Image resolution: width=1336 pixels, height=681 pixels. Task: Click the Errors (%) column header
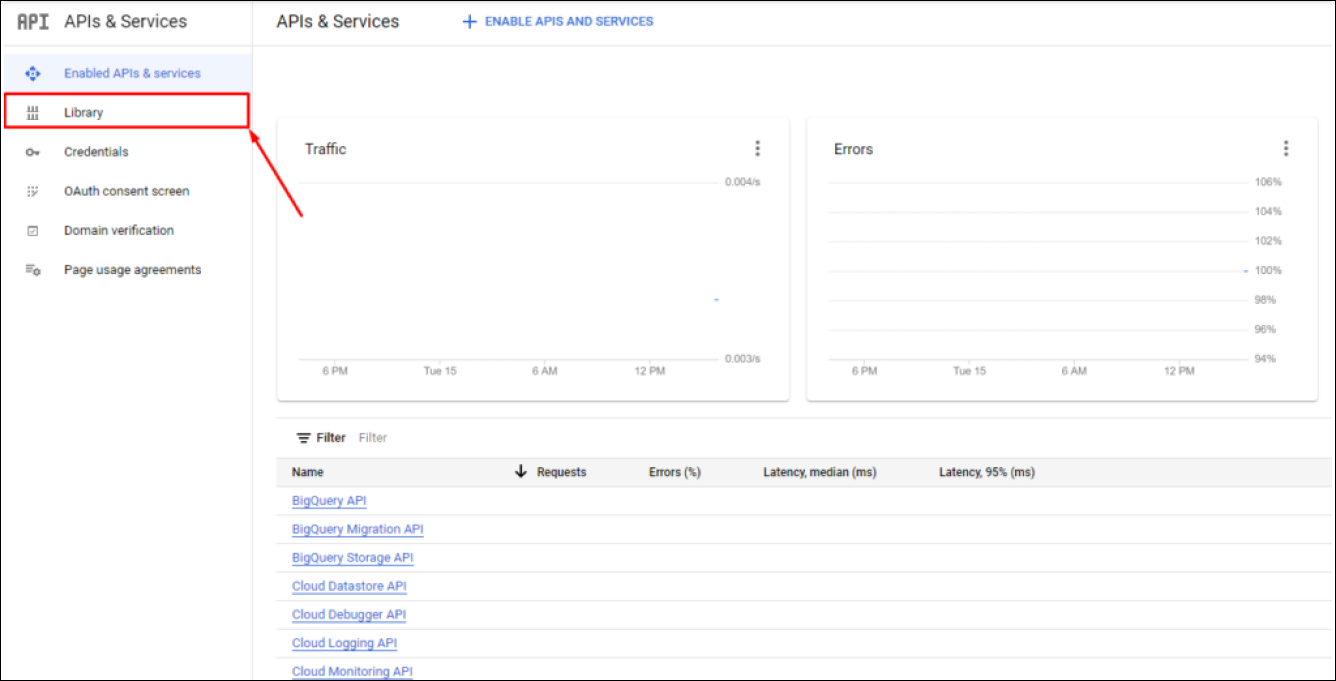pos(675,472)
